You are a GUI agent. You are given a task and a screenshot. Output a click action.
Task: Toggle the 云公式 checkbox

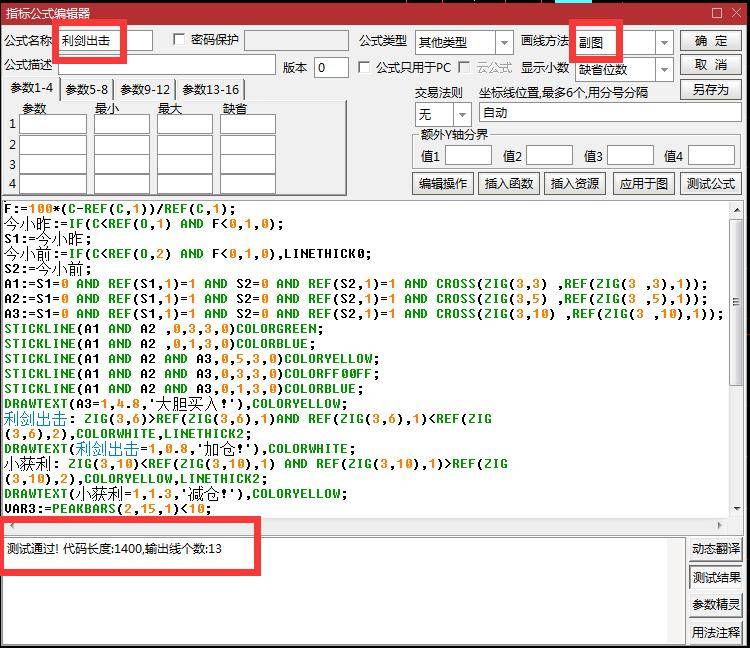463,67
